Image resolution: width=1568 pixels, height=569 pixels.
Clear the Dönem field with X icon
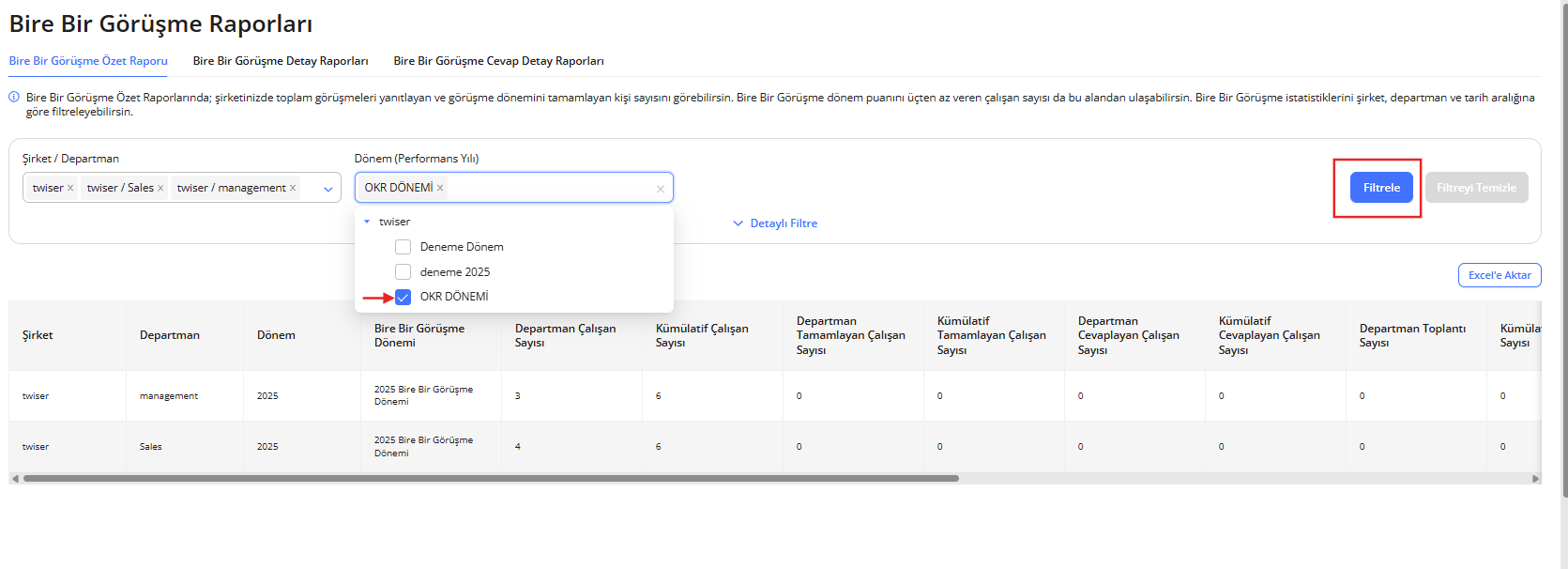point(661,189)
